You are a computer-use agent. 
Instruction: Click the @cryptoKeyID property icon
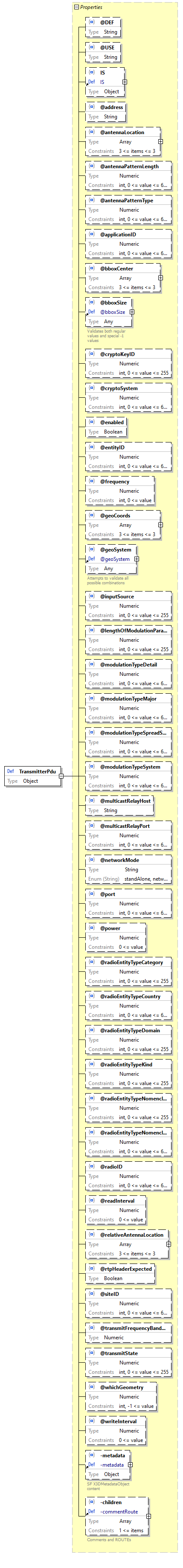tap(92, 354)
